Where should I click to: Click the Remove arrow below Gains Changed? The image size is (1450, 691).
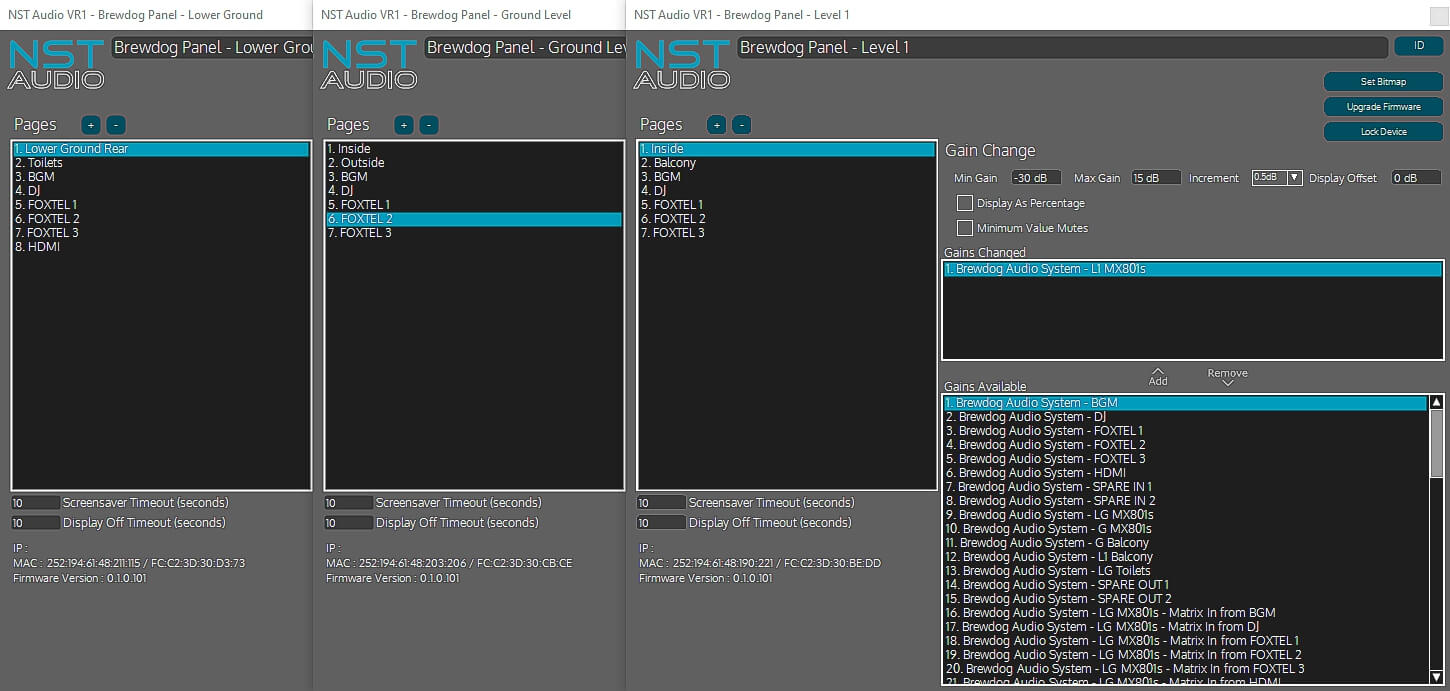(x=1228, y=376)
